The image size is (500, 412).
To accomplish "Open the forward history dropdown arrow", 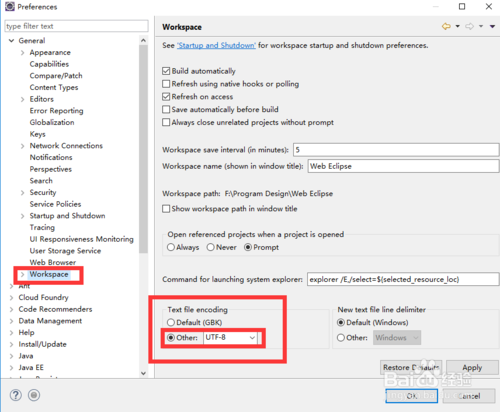I will (481, 26).
